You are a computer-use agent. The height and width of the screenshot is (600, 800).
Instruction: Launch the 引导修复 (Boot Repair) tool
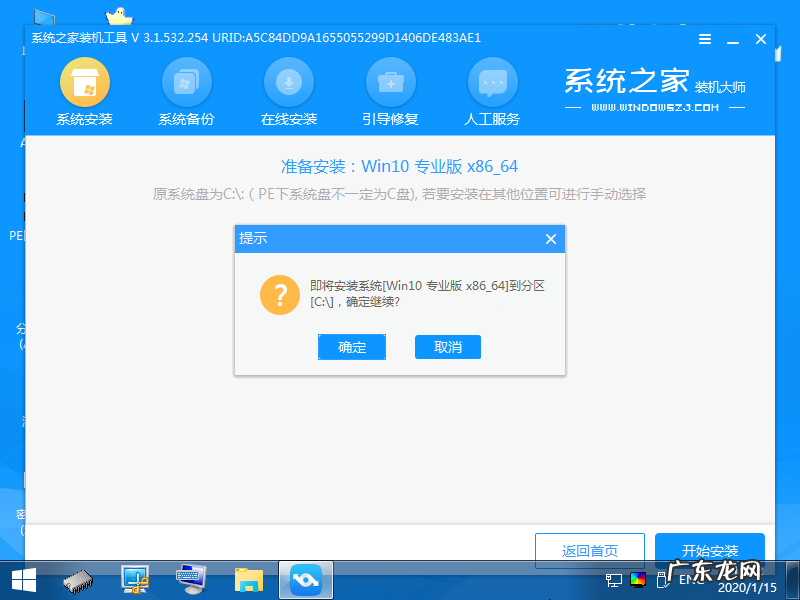coord(391,88)
